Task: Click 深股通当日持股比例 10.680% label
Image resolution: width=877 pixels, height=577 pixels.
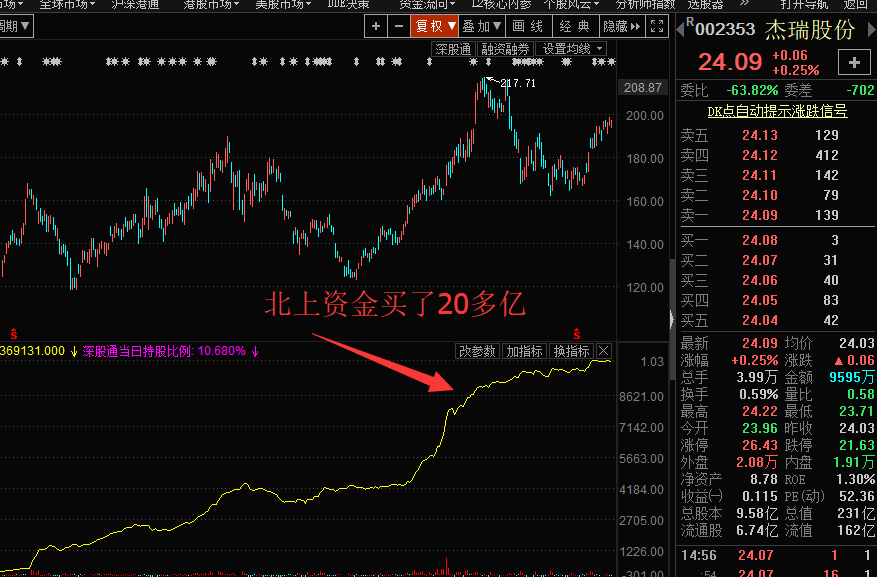Action: pos(164,351)
